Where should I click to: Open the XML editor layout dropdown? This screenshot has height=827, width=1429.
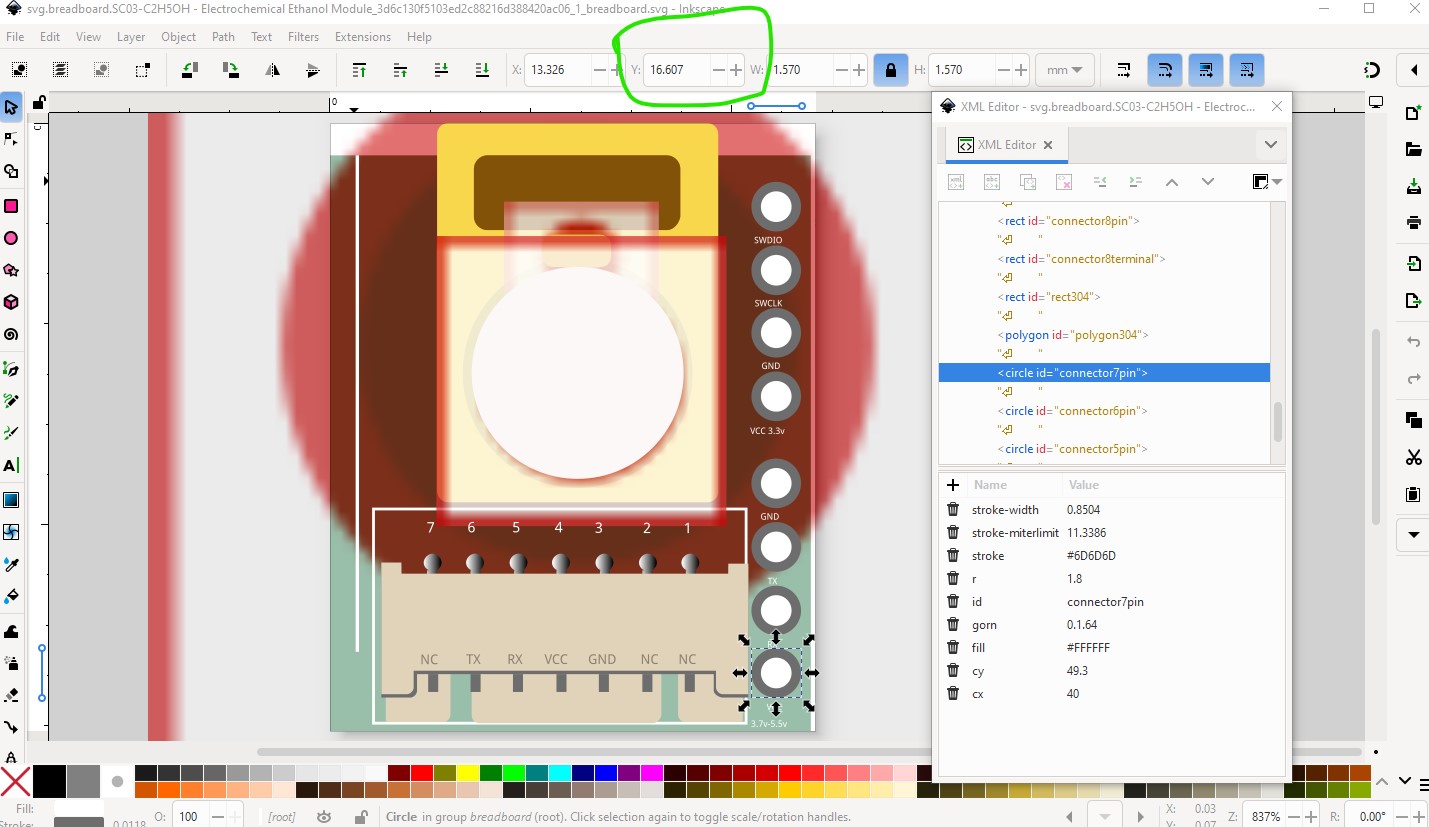click(x=1266, y=182)
